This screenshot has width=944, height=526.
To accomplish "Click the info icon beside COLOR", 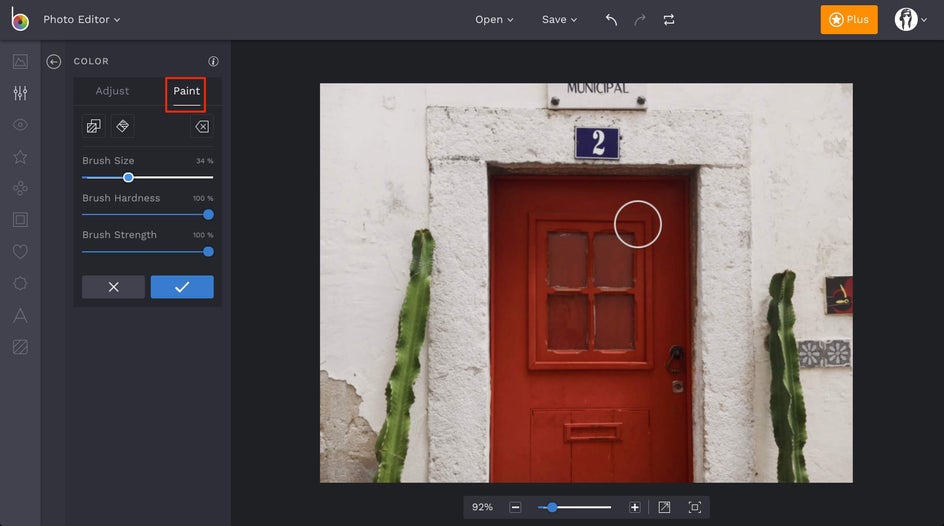I will pos(213,62).
